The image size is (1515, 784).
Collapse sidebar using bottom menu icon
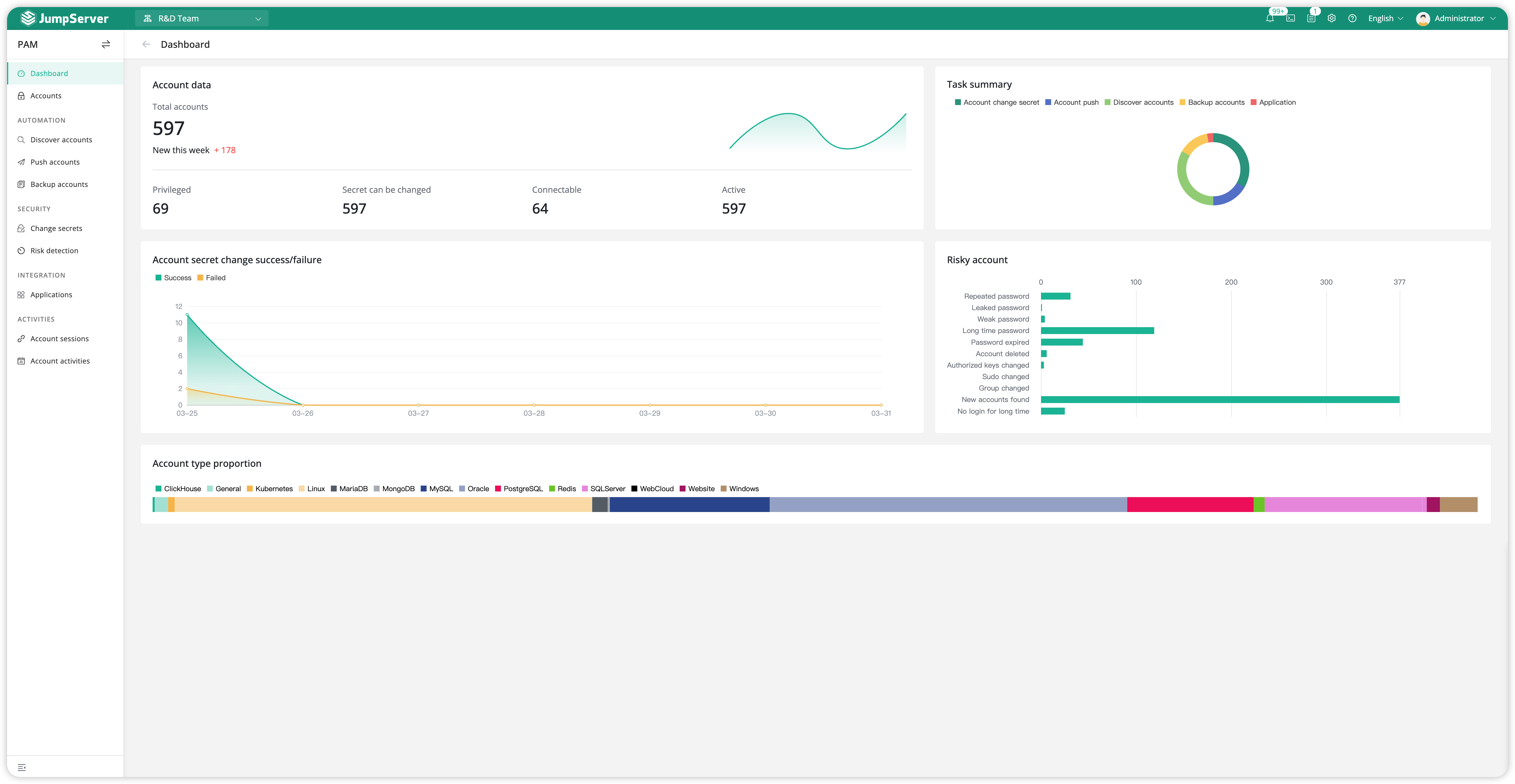coord(22,768)
